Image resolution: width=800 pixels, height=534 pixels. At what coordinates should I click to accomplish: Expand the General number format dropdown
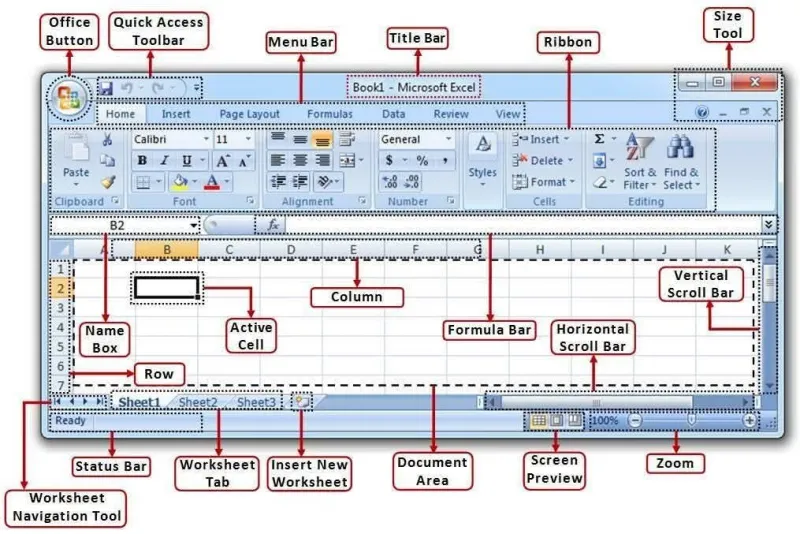pos(448,139)
